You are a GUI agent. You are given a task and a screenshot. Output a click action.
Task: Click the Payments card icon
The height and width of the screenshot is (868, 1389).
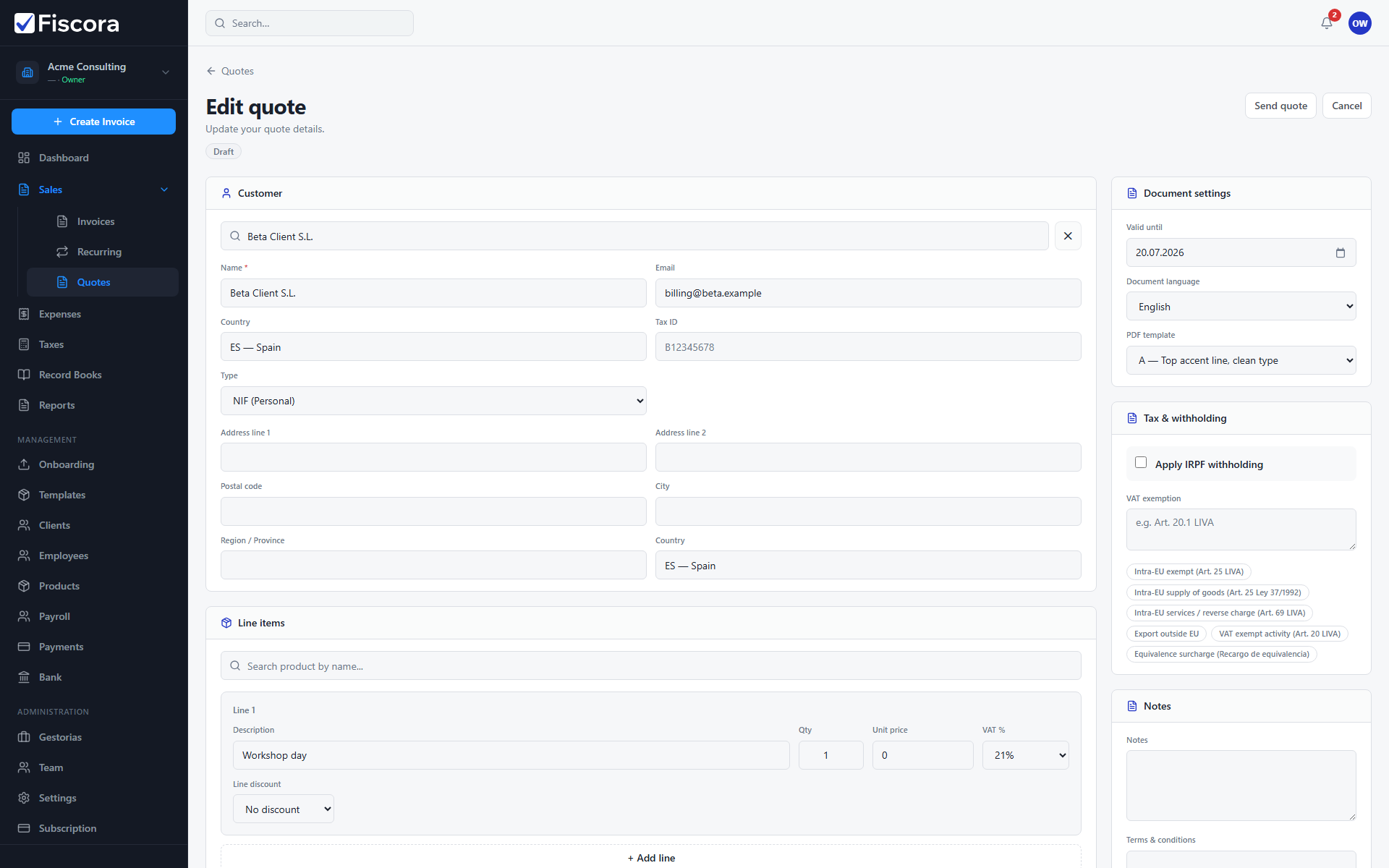(24, 647)
